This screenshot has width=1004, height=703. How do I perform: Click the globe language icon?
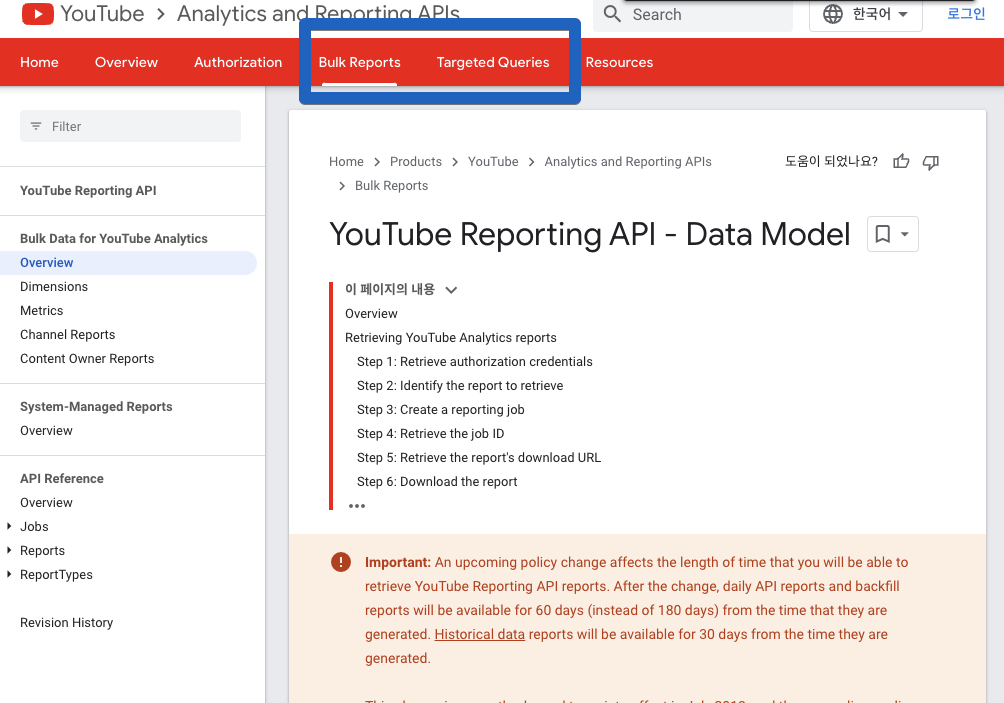[832, 13]
